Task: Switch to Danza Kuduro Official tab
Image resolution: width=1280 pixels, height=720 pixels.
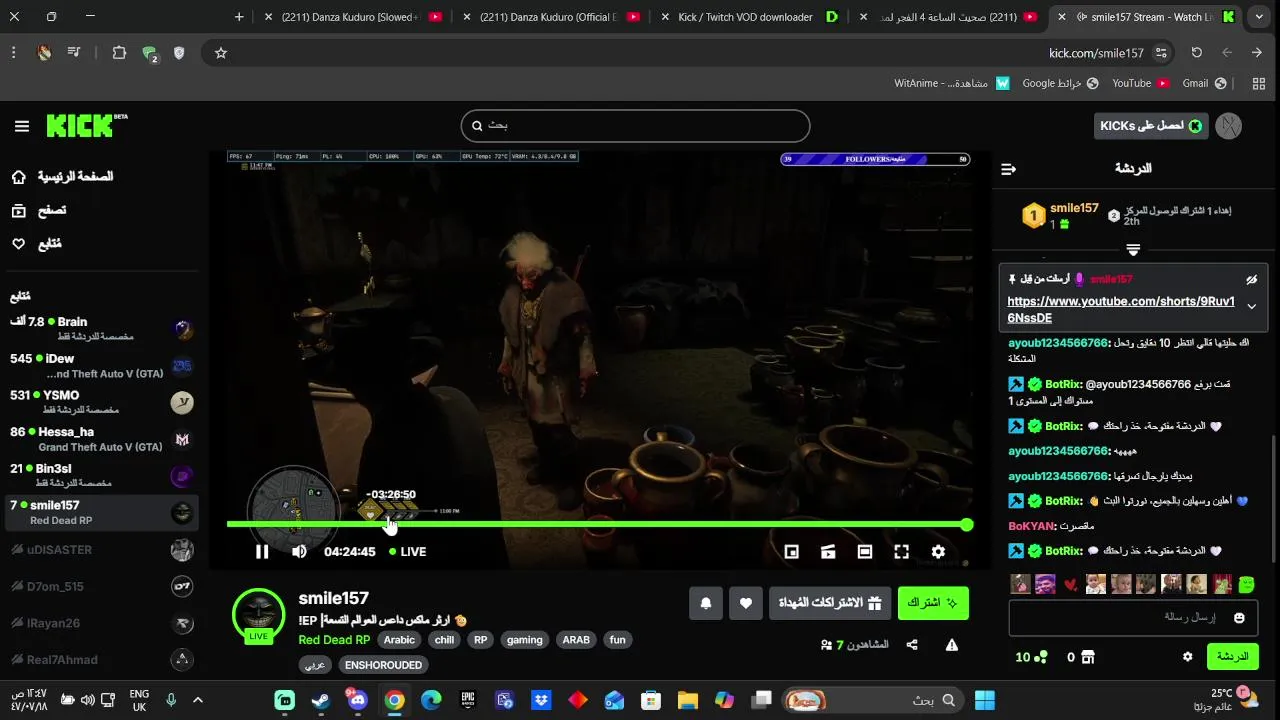Action: point(553,17)
